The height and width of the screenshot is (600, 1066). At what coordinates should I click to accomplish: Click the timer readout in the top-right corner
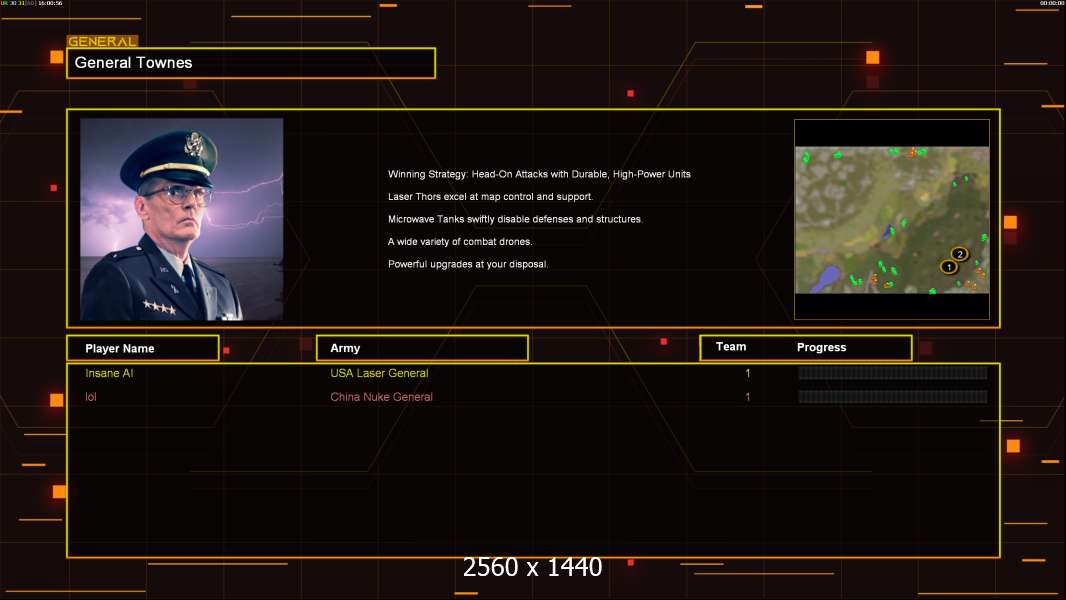1052,3
